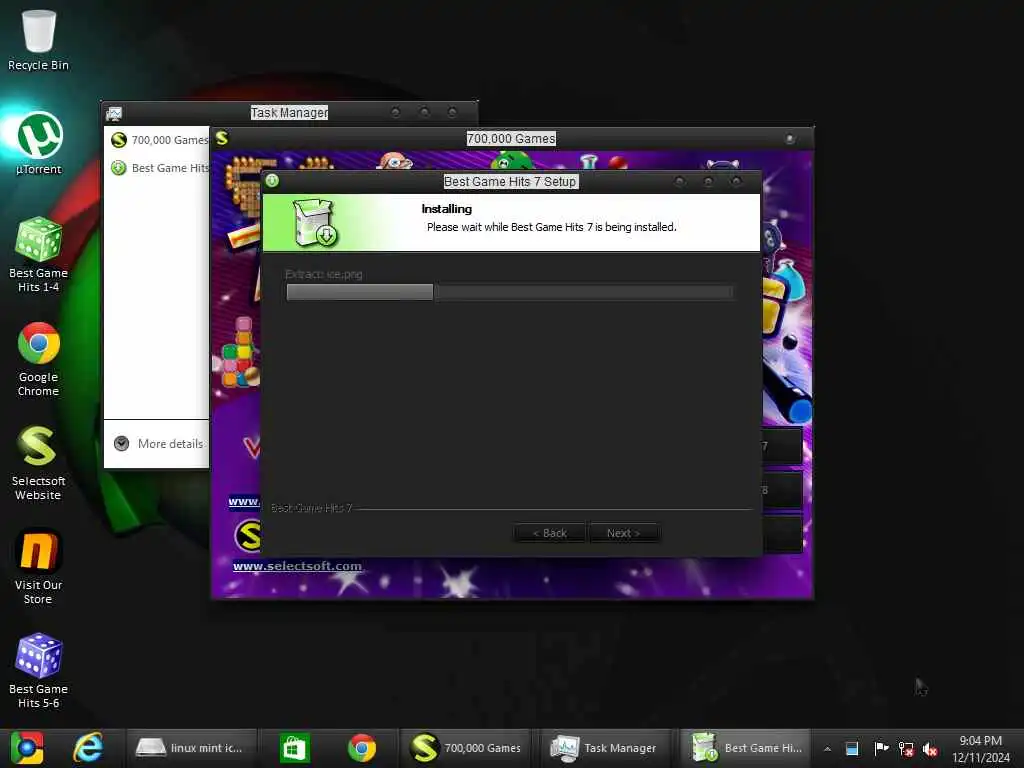Click the Best Game Hits 7 Setup title
This screenshot has width=1024, height=768.
click(511, 182)
